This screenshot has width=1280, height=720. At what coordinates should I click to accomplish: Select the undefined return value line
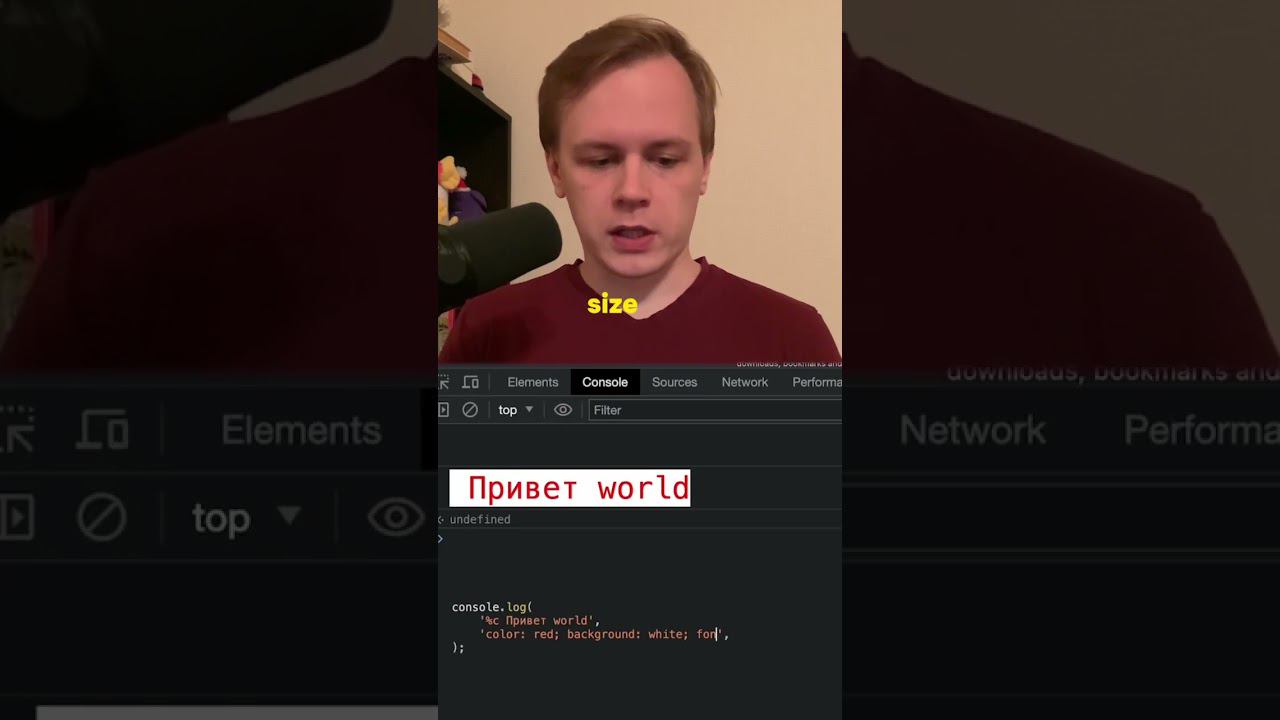479,519
